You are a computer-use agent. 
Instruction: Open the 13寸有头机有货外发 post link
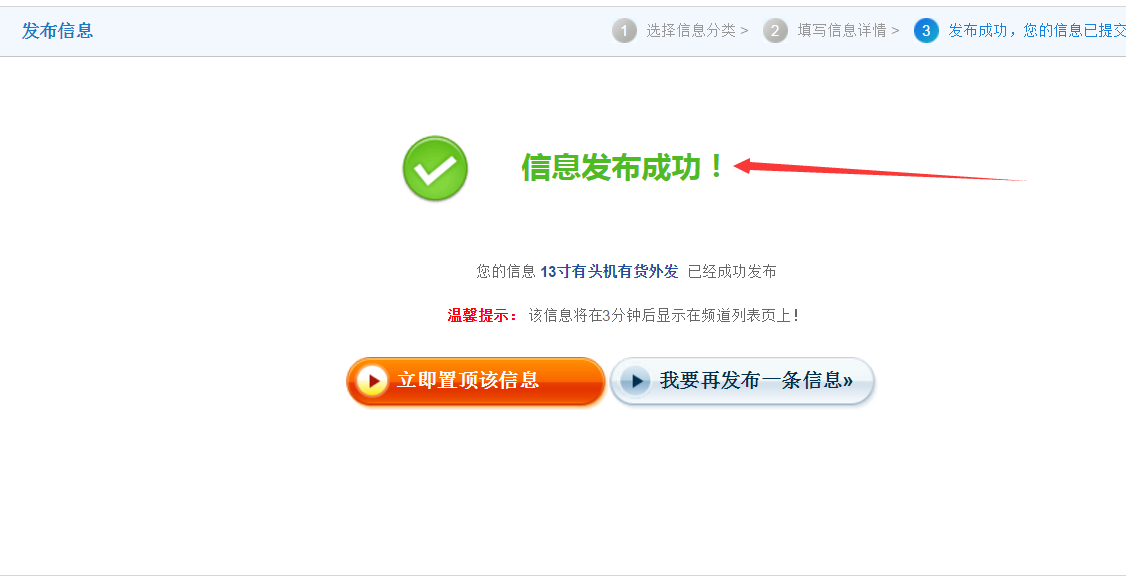(x=609, y=271)
